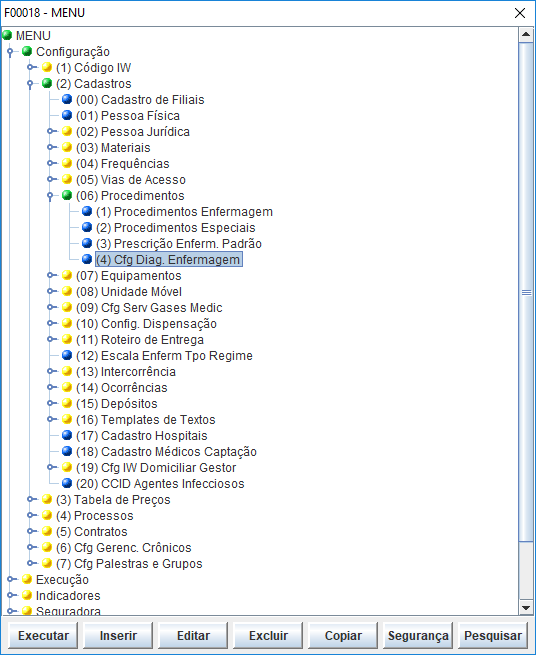Click the green ball icon next to Configuração
Screen dimensions: 536x655
click(x=27, y=51)
